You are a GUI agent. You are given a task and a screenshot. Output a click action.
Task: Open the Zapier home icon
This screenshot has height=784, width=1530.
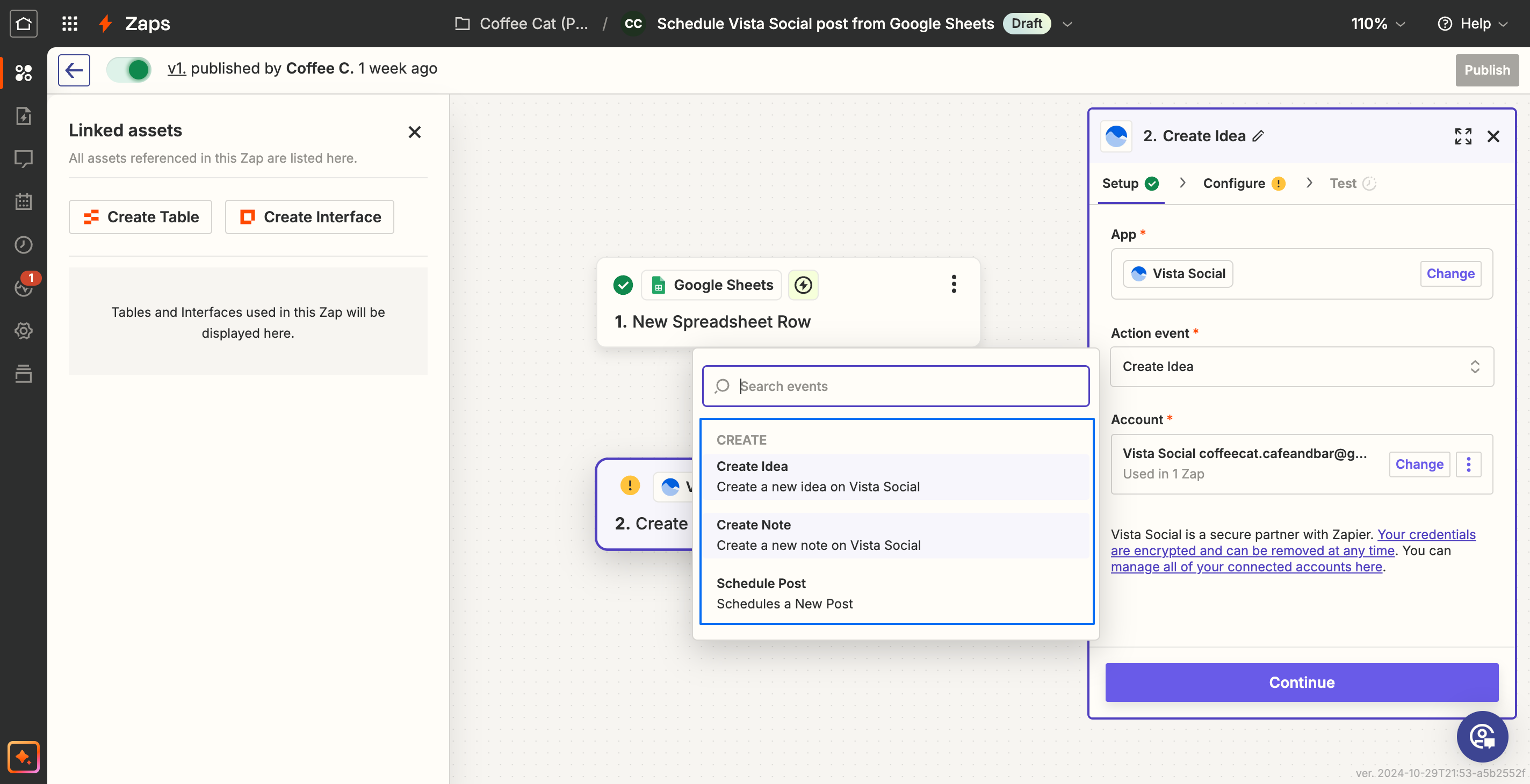coord(23,23)
